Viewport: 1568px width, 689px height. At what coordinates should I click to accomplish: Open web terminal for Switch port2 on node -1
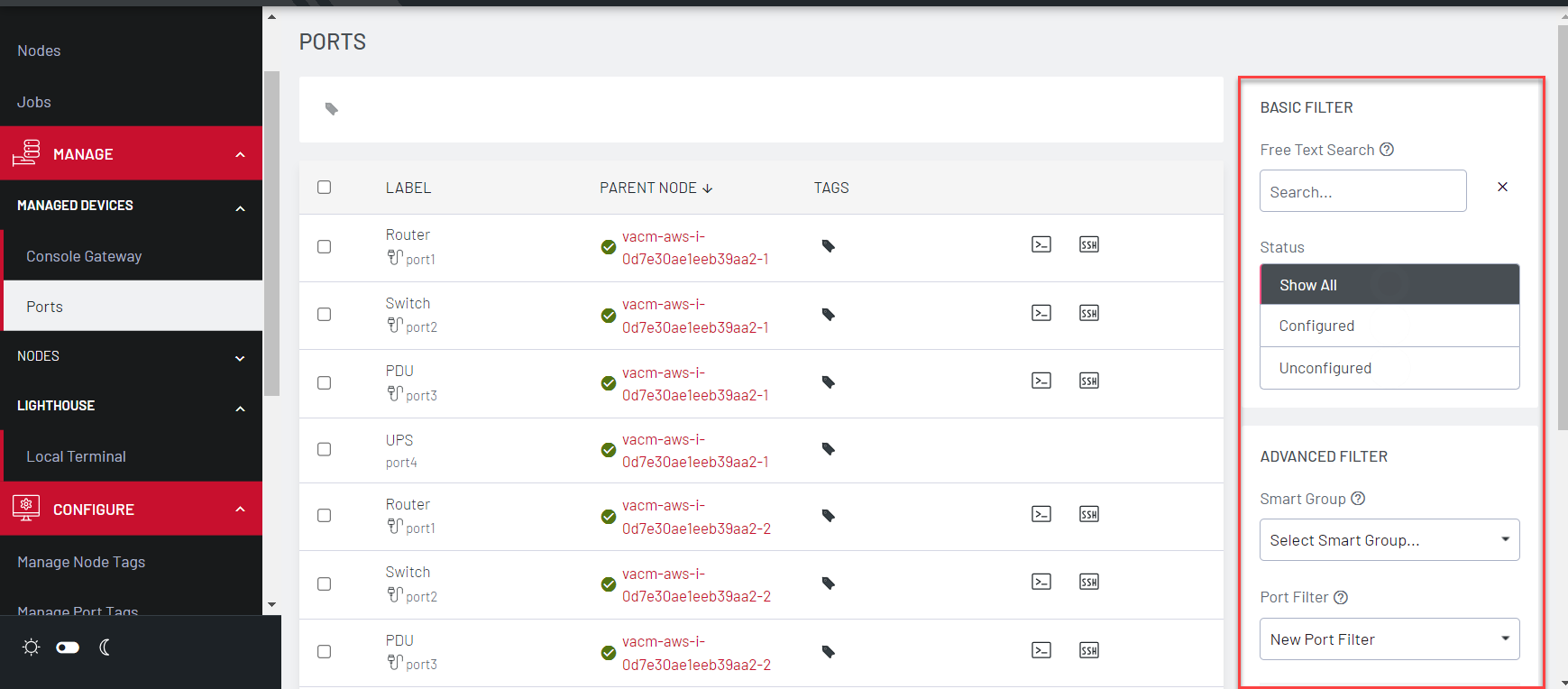(x=1041, y=313)
